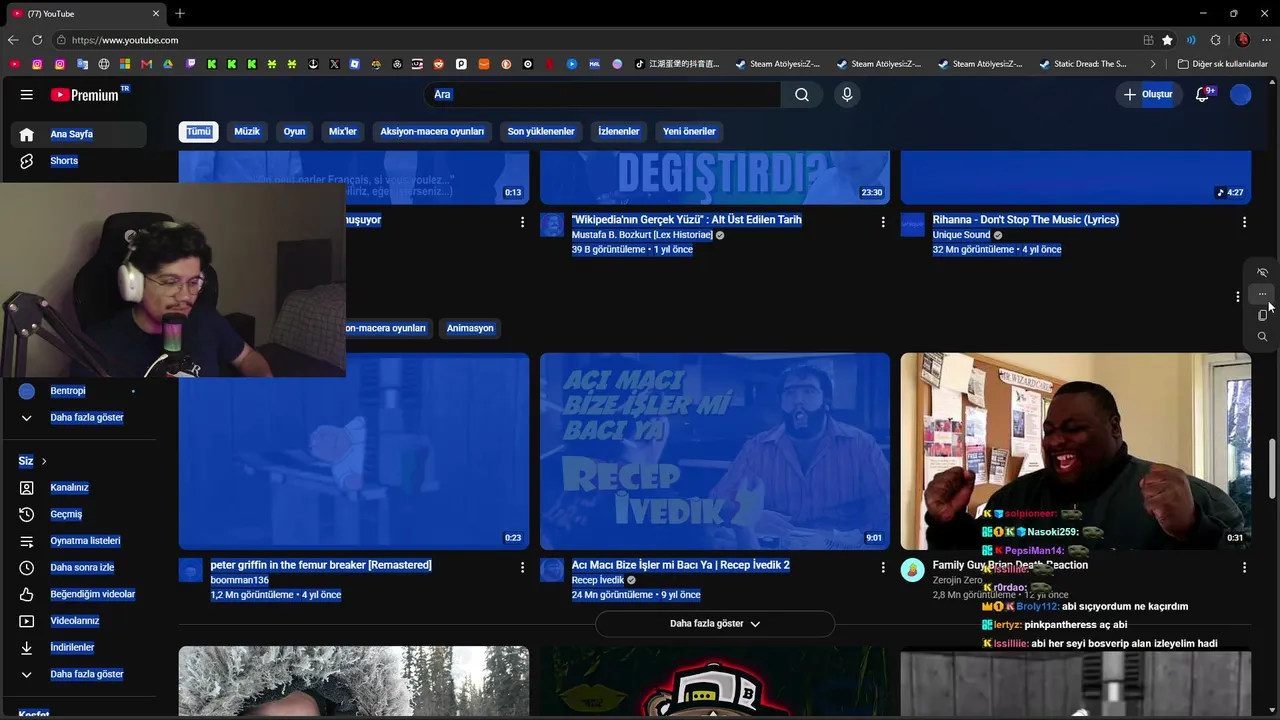This screenshot has width=1280, height=720.
Task: Open peter griffin femur breaker video title
Action: [321, 565]
